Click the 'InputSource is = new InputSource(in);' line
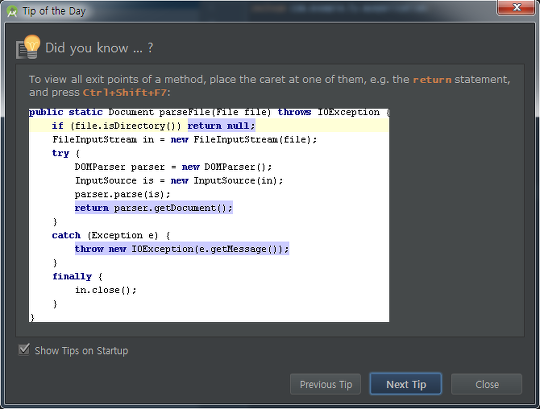Viewport: 540px width, 409px height. click(x=179, y=180)
